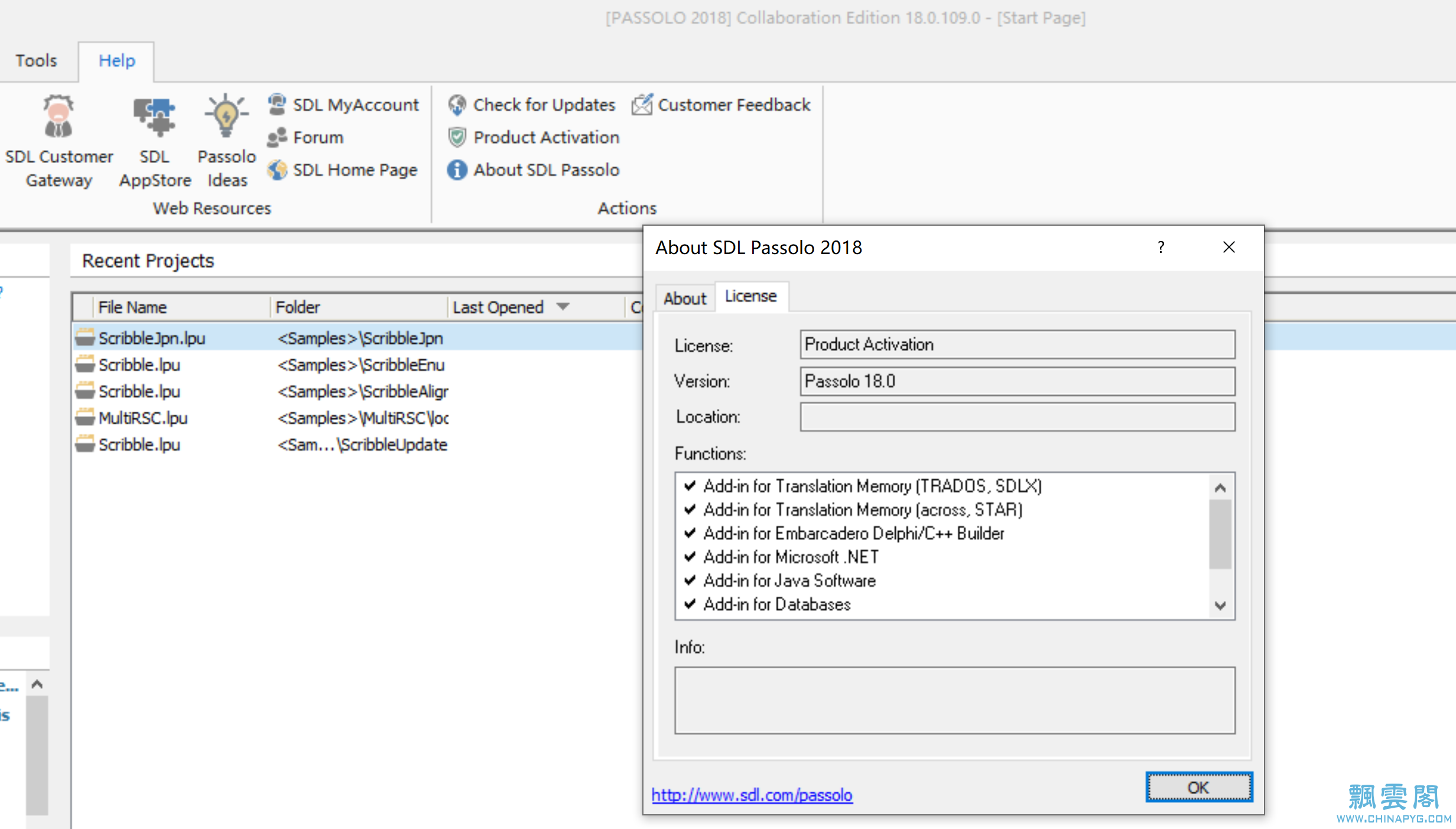Check for Updates

532,105
